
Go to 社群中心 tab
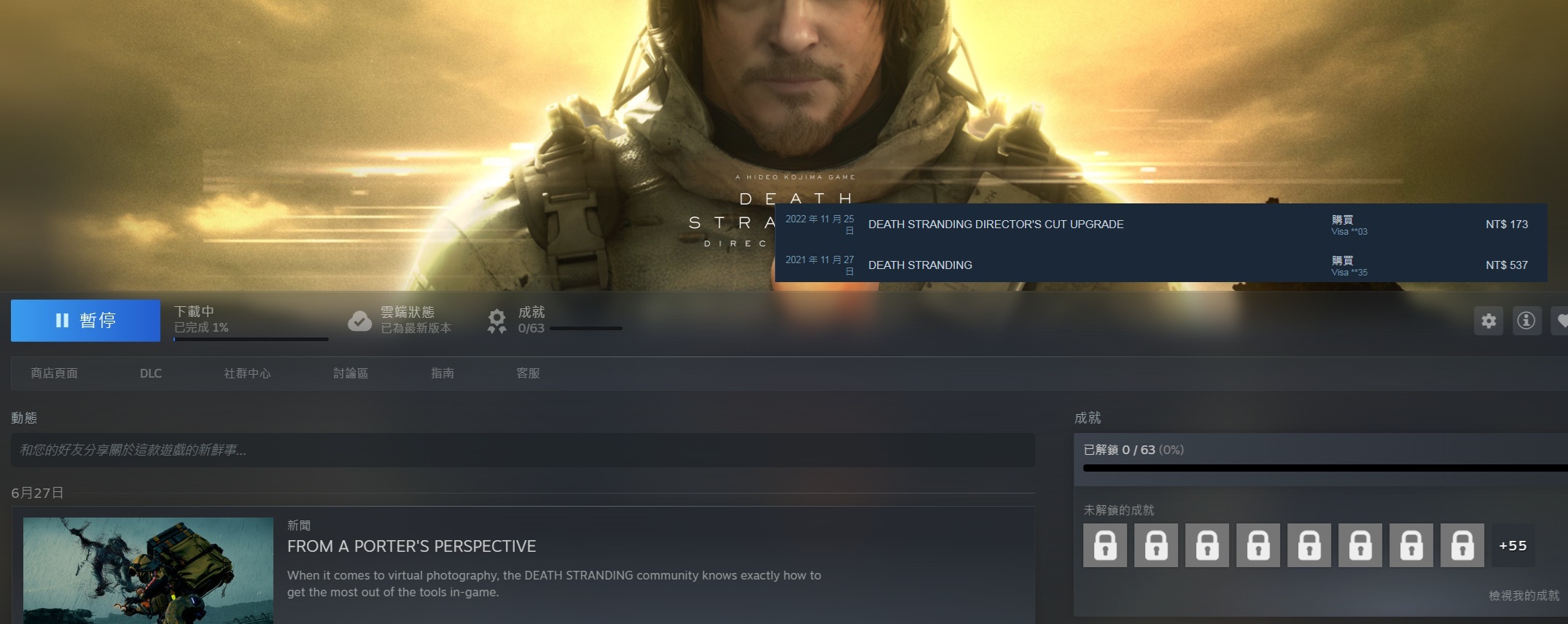247,373
